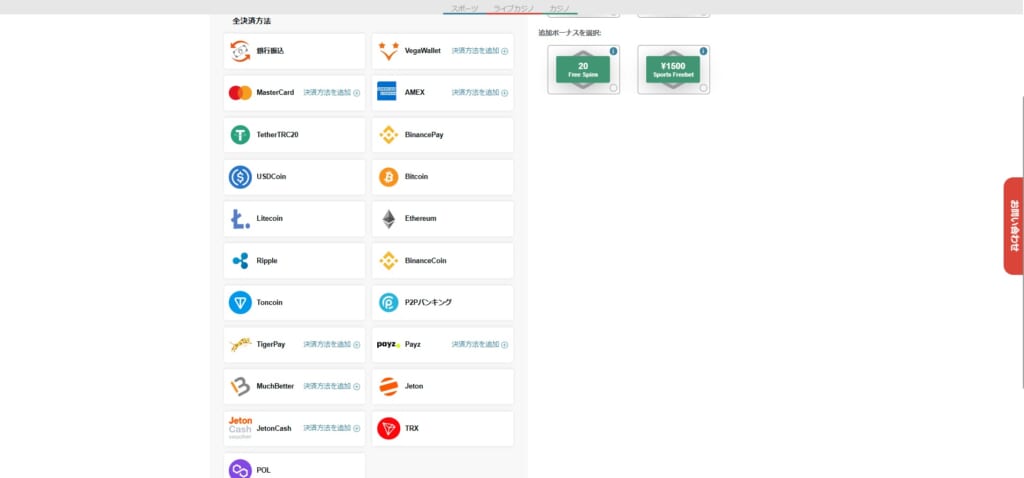Click the Ethereum logo

point(388,219)
